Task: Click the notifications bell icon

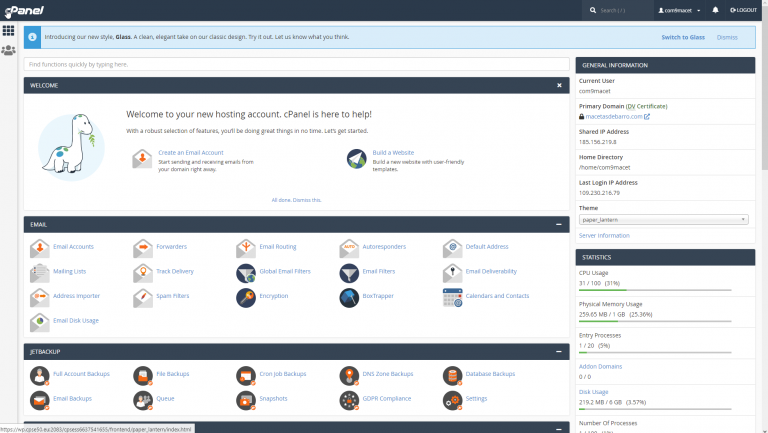Action: tap(715, 10)
